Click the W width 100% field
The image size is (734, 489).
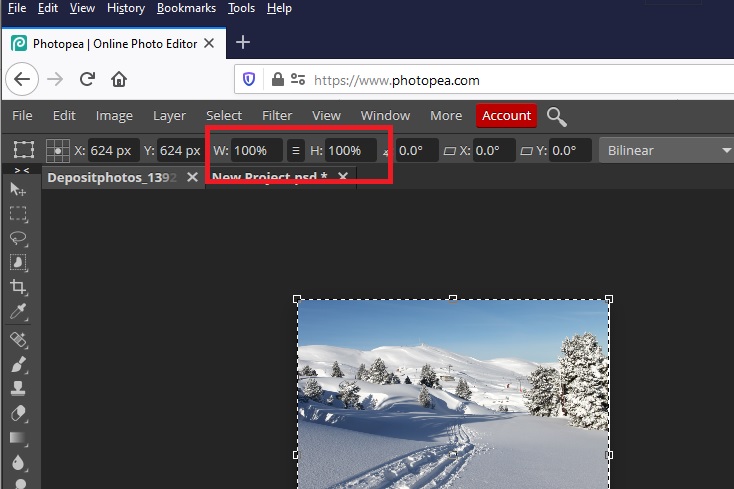click(257, 151)
